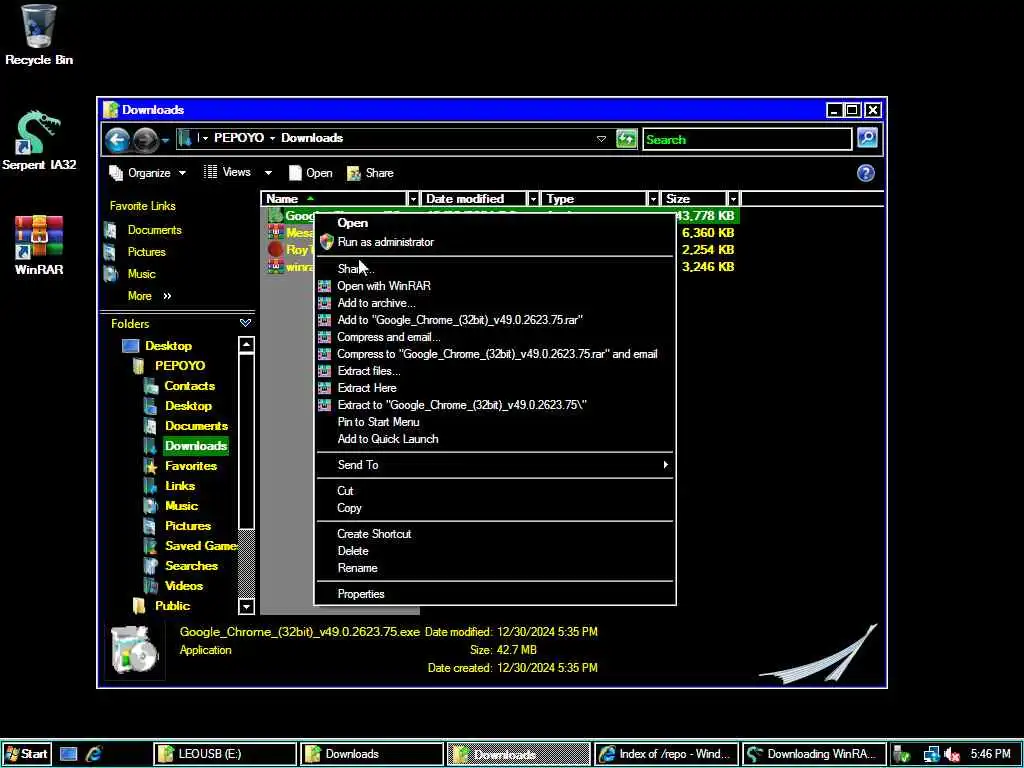Open the Name column filter dropdown
This screenshot has height=768, width=1024.
413,199
